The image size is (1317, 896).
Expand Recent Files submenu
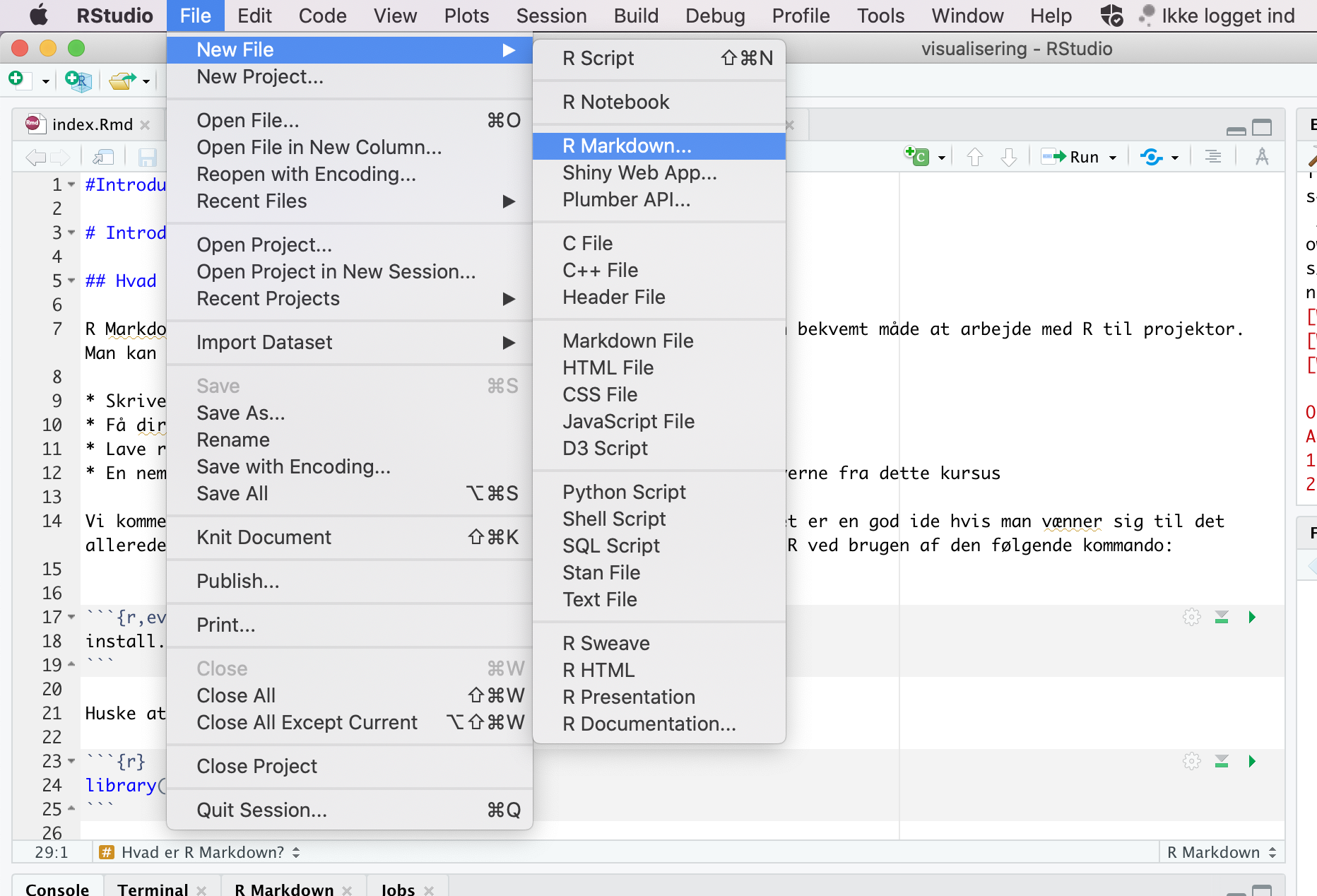349,201
